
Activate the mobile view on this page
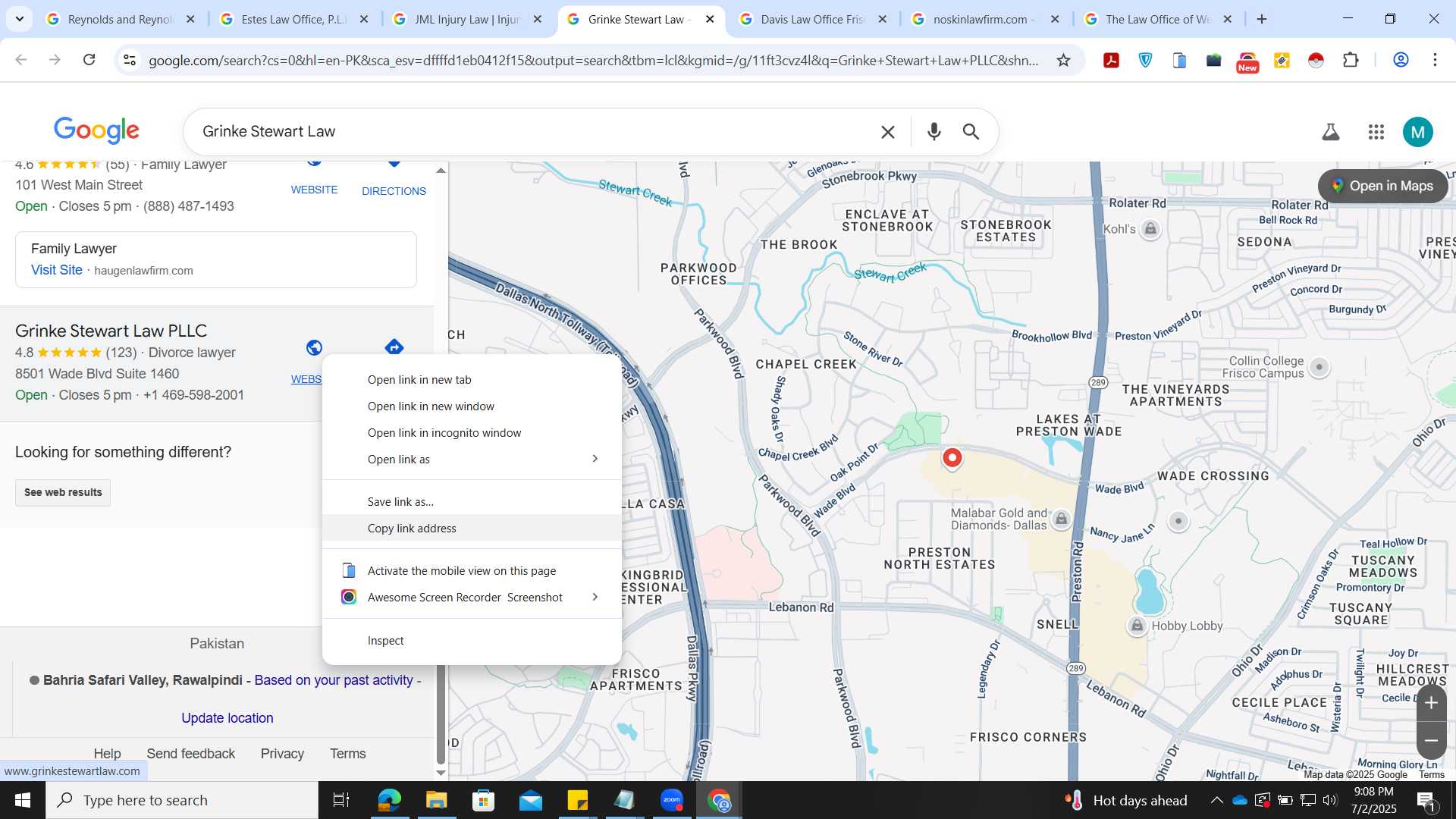coord(472,571)
